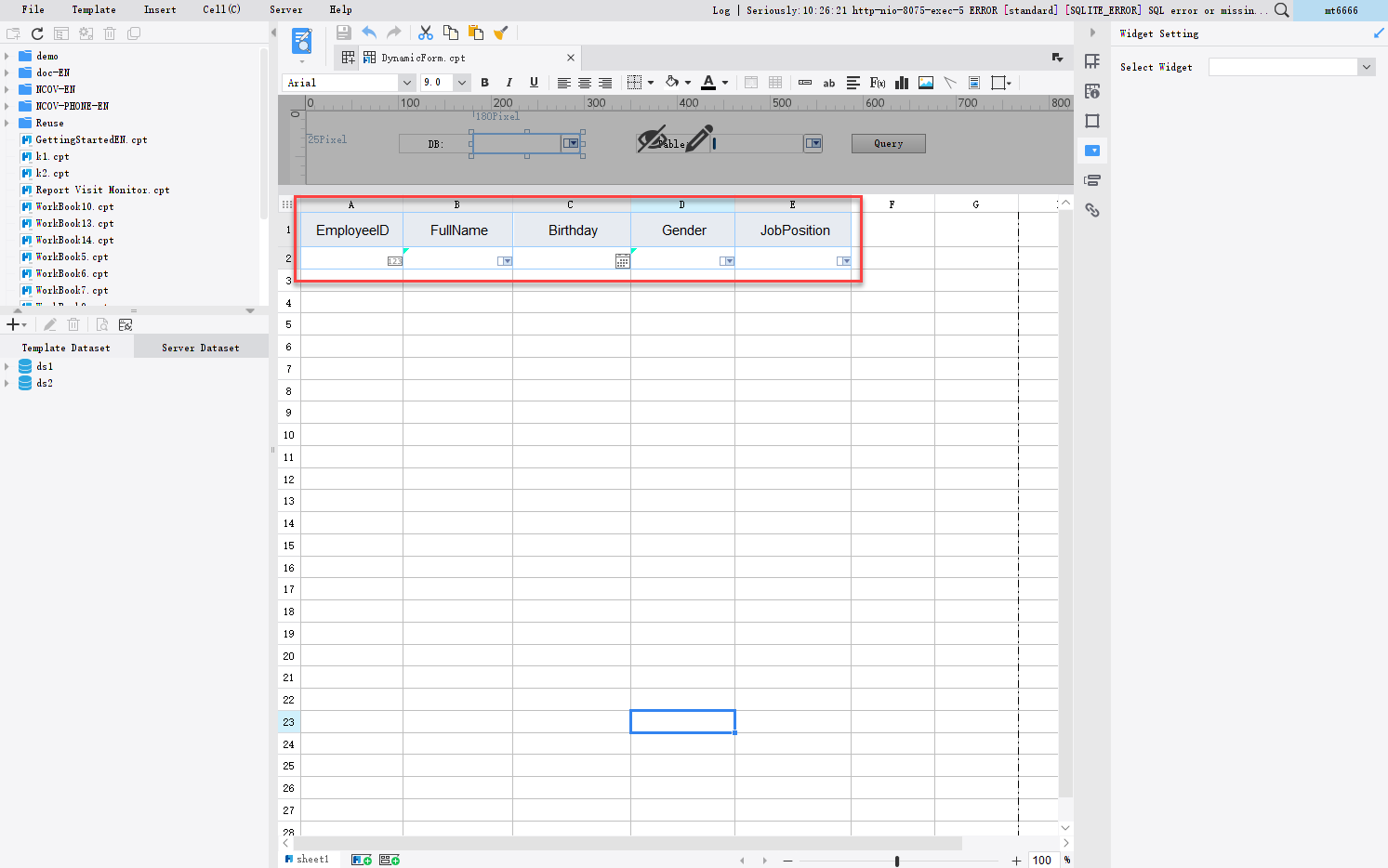Image resolution: width=1388 pixels, height=868 pixels.
Task: Open the Hyperlink panel icon on right sidebar
Action: 1092,210
